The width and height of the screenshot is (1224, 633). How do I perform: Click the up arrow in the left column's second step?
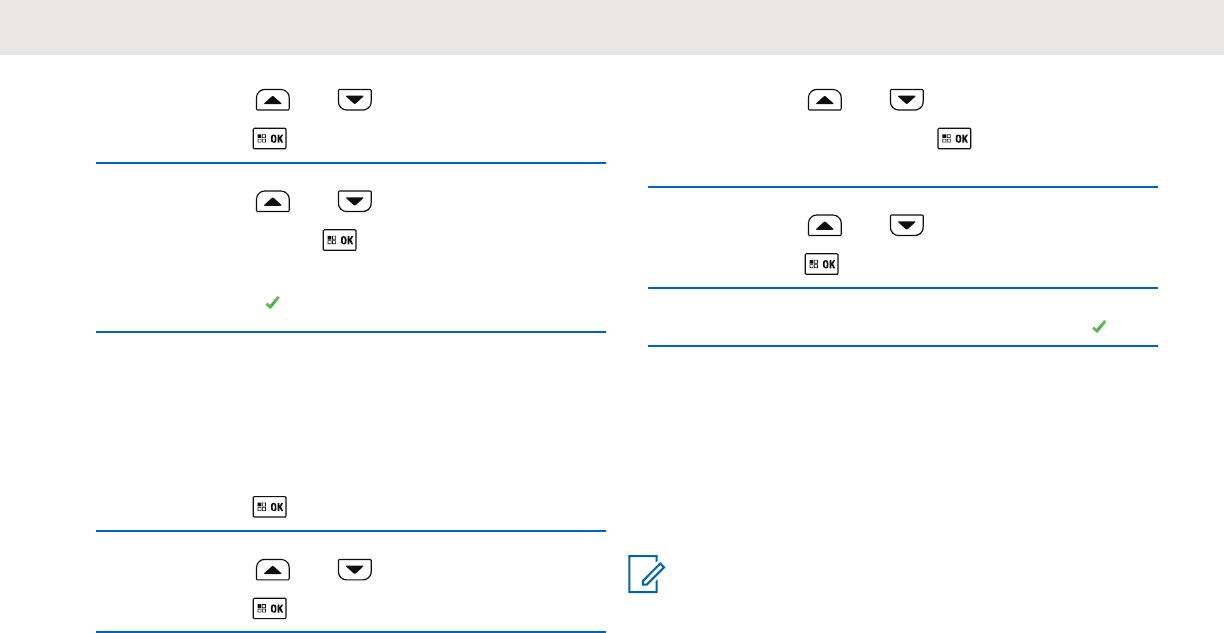point(273,201)
